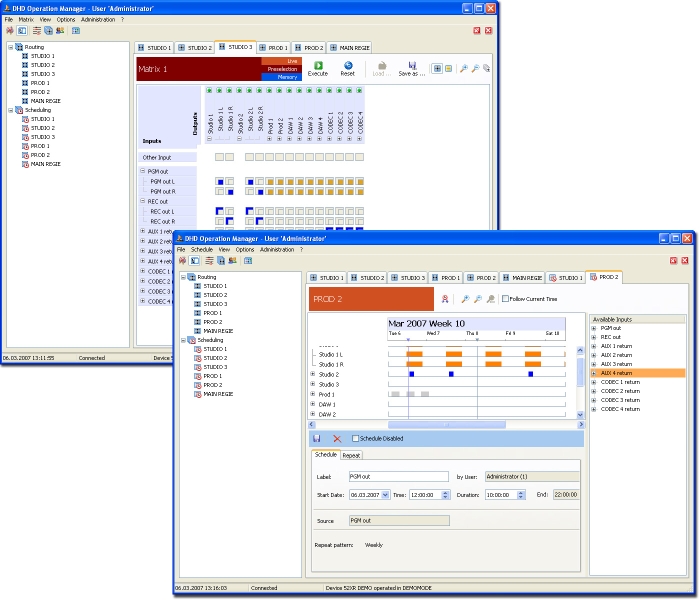Select Preselection mode button

point(281,69)
